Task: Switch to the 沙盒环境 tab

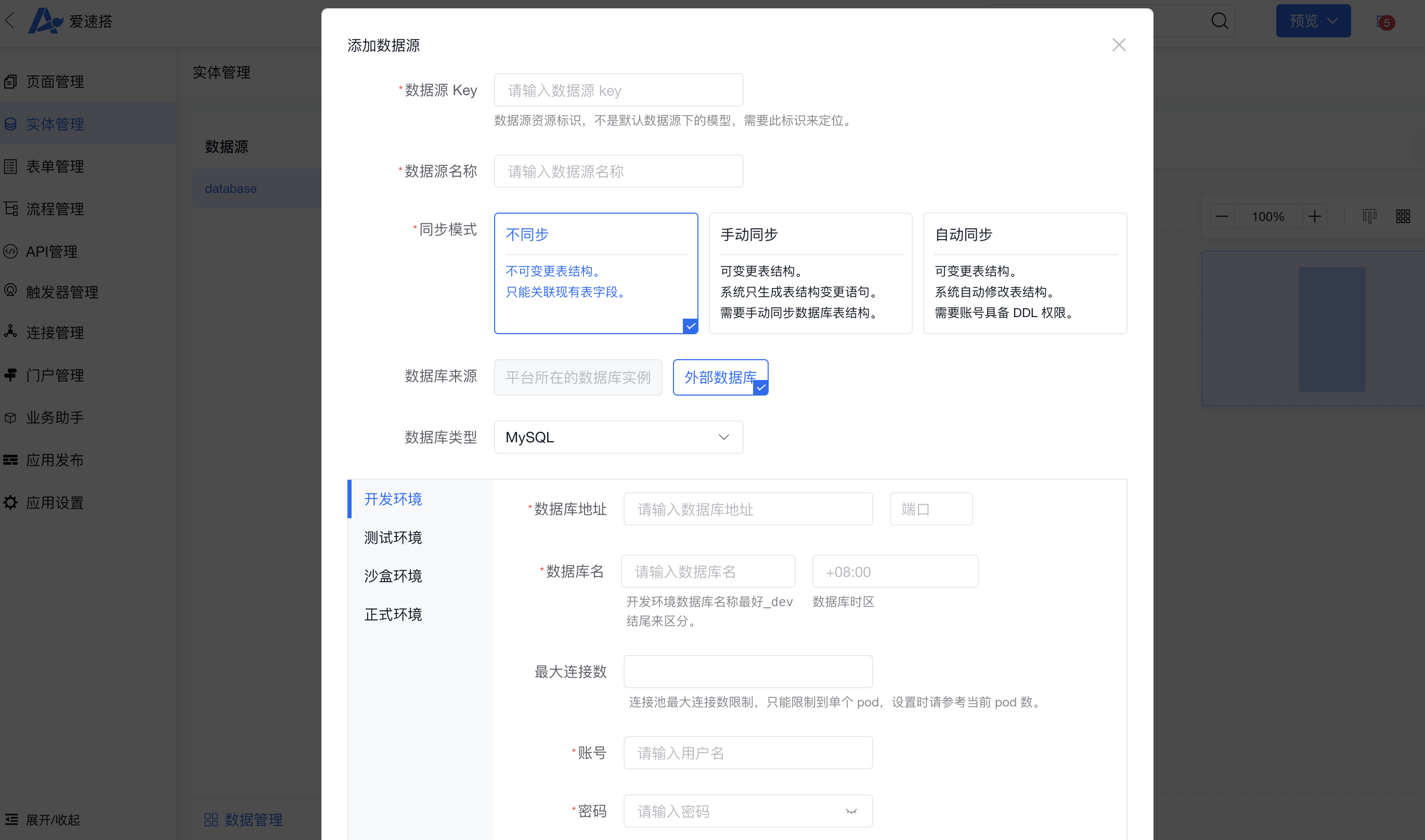Action: (421, 575)
